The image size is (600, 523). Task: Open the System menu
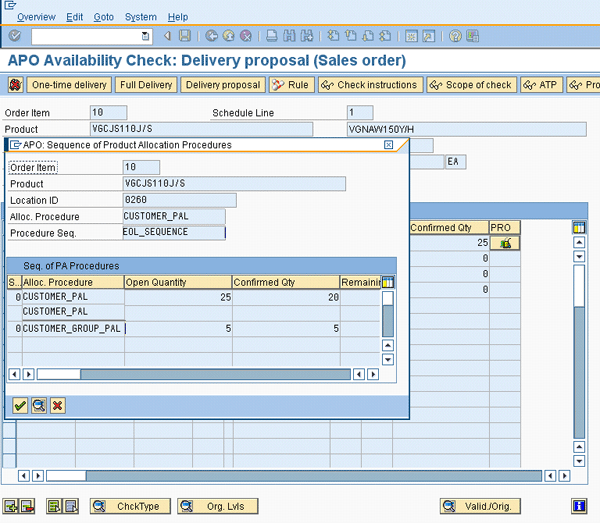[x=141, y=17]
